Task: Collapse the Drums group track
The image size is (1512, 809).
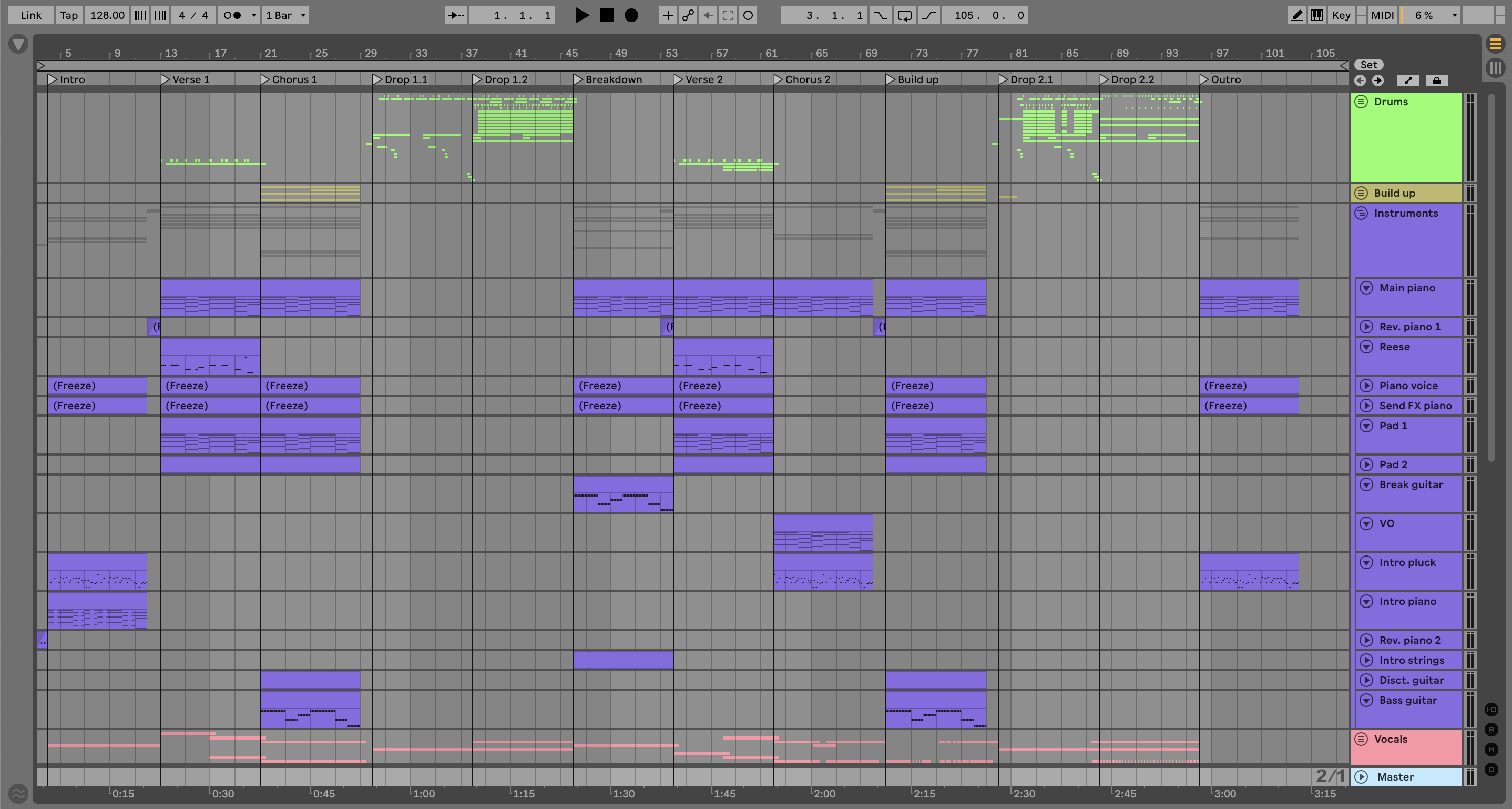Action: (x=1361, y=102)
